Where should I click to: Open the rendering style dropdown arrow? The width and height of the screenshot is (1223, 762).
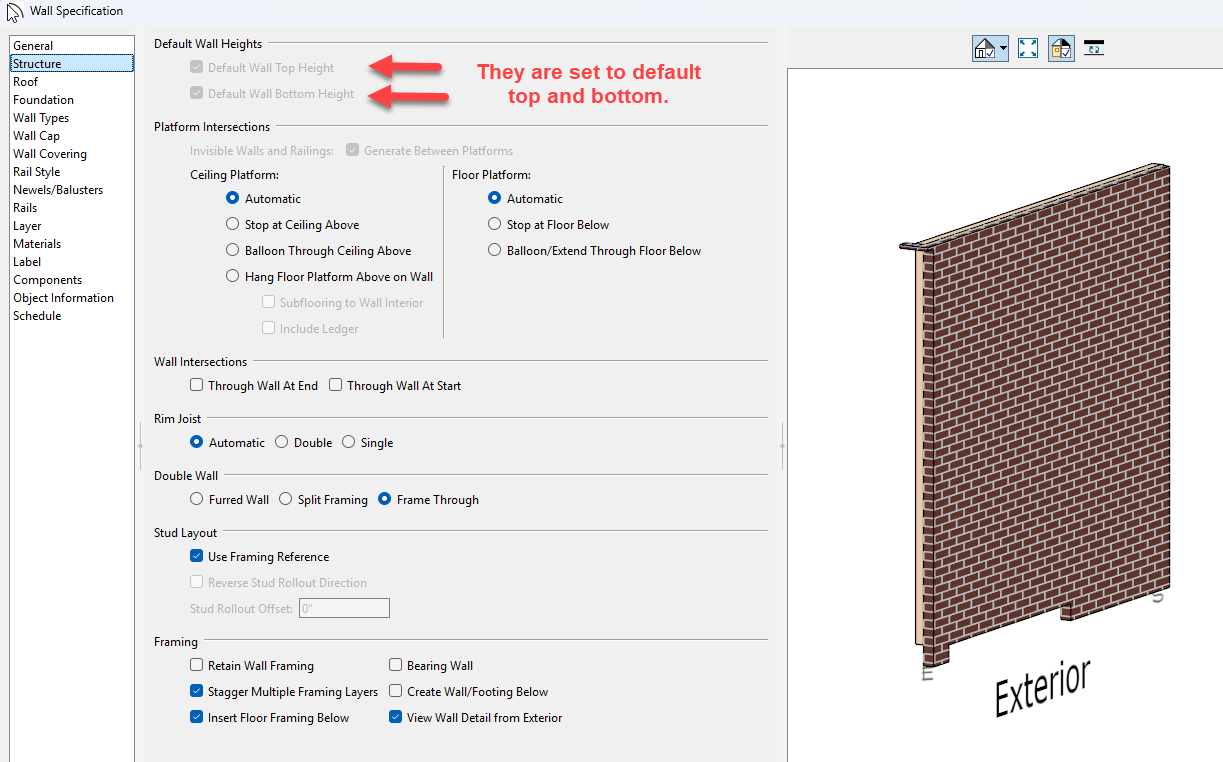coord(1003,48)
